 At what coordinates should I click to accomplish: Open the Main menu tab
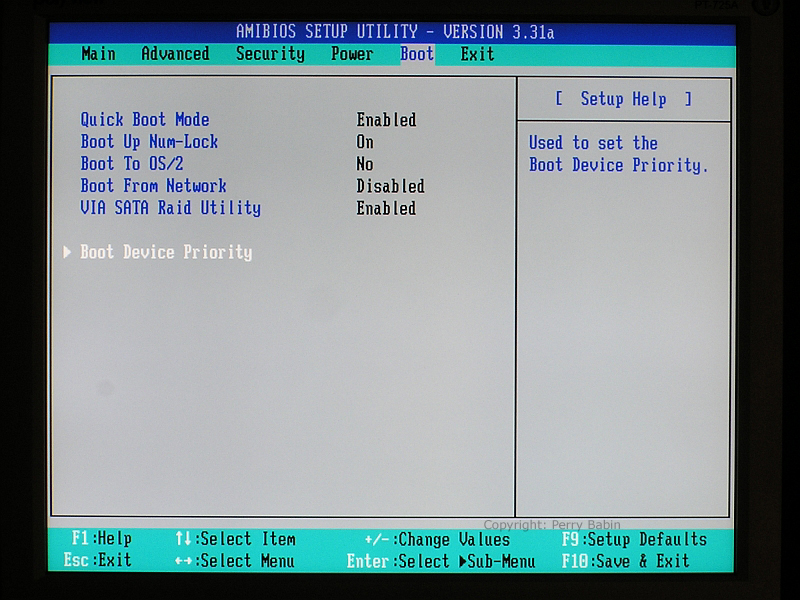click(98, 54)
